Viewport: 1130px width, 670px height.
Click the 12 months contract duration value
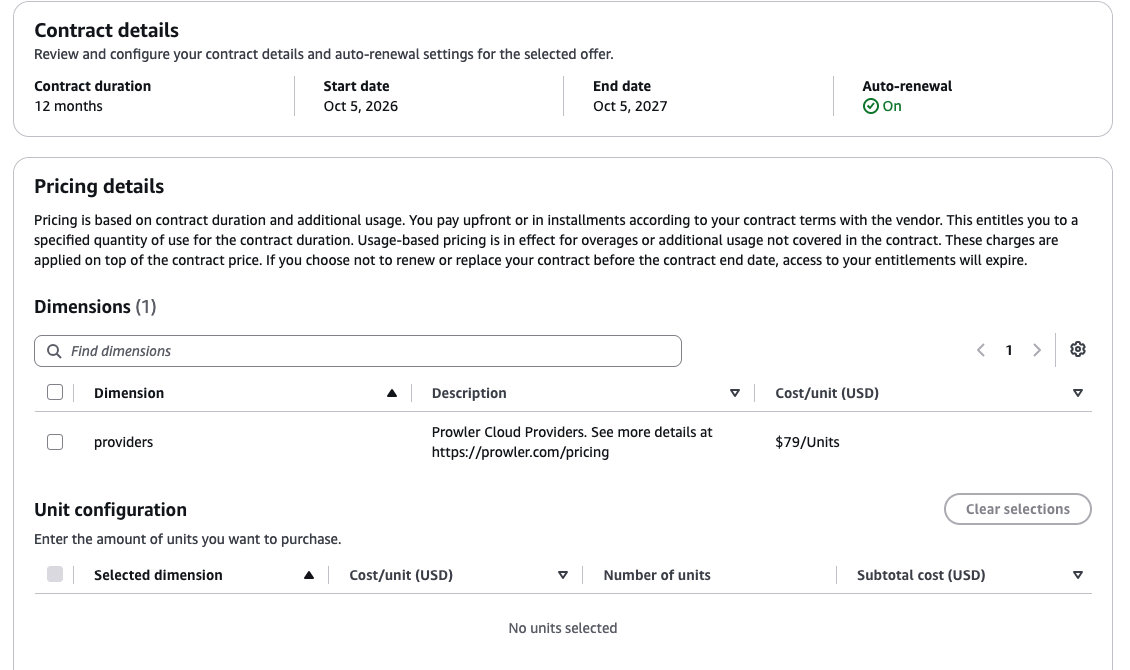click(x=68, y=106)
